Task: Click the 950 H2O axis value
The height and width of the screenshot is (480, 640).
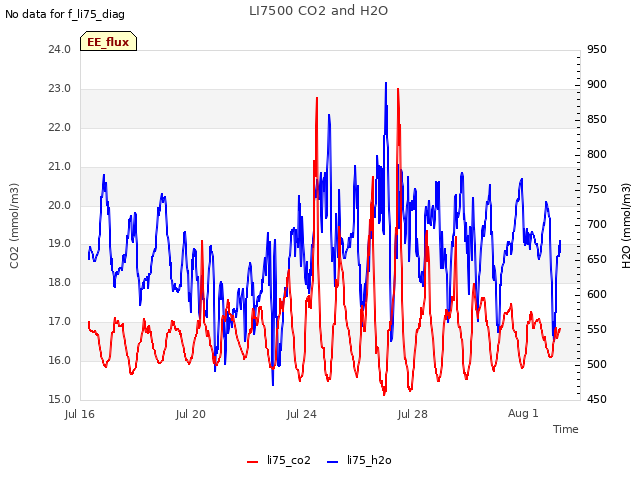Action: [x=597, y=49]
